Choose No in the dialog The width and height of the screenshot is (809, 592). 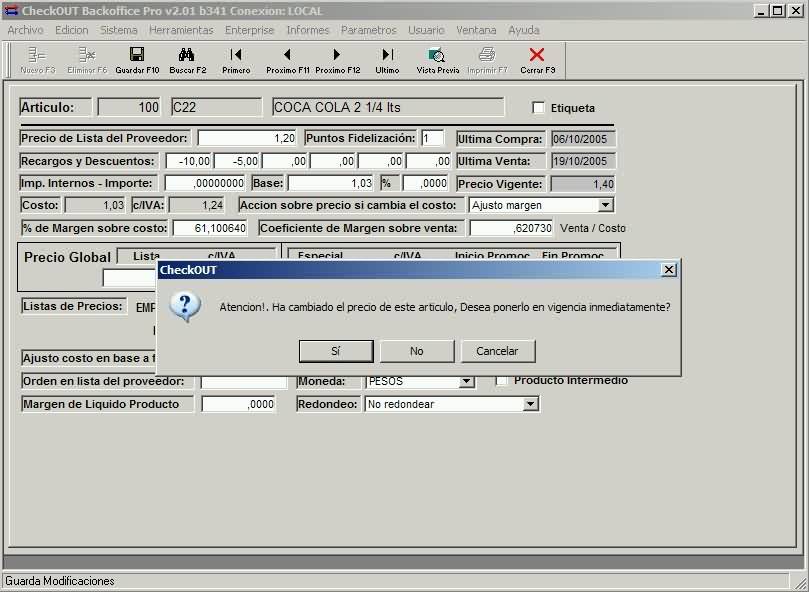(417, 351)
